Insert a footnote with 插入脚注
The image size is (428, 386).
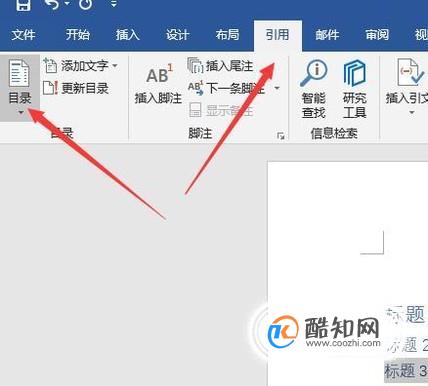point(158,84)
